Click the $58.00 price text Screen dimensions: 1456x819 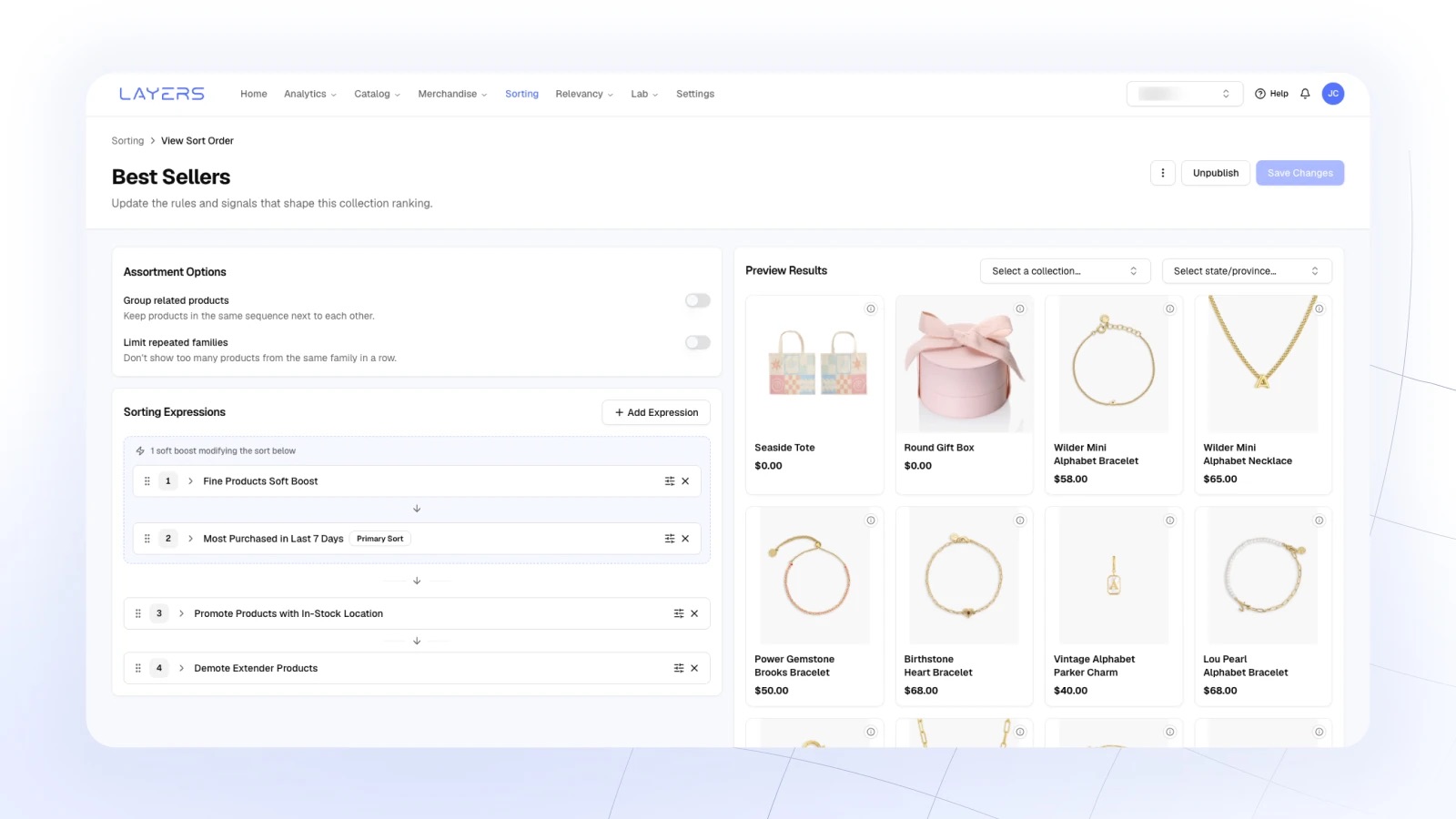pyautogui.click(x=1071, y=480)
